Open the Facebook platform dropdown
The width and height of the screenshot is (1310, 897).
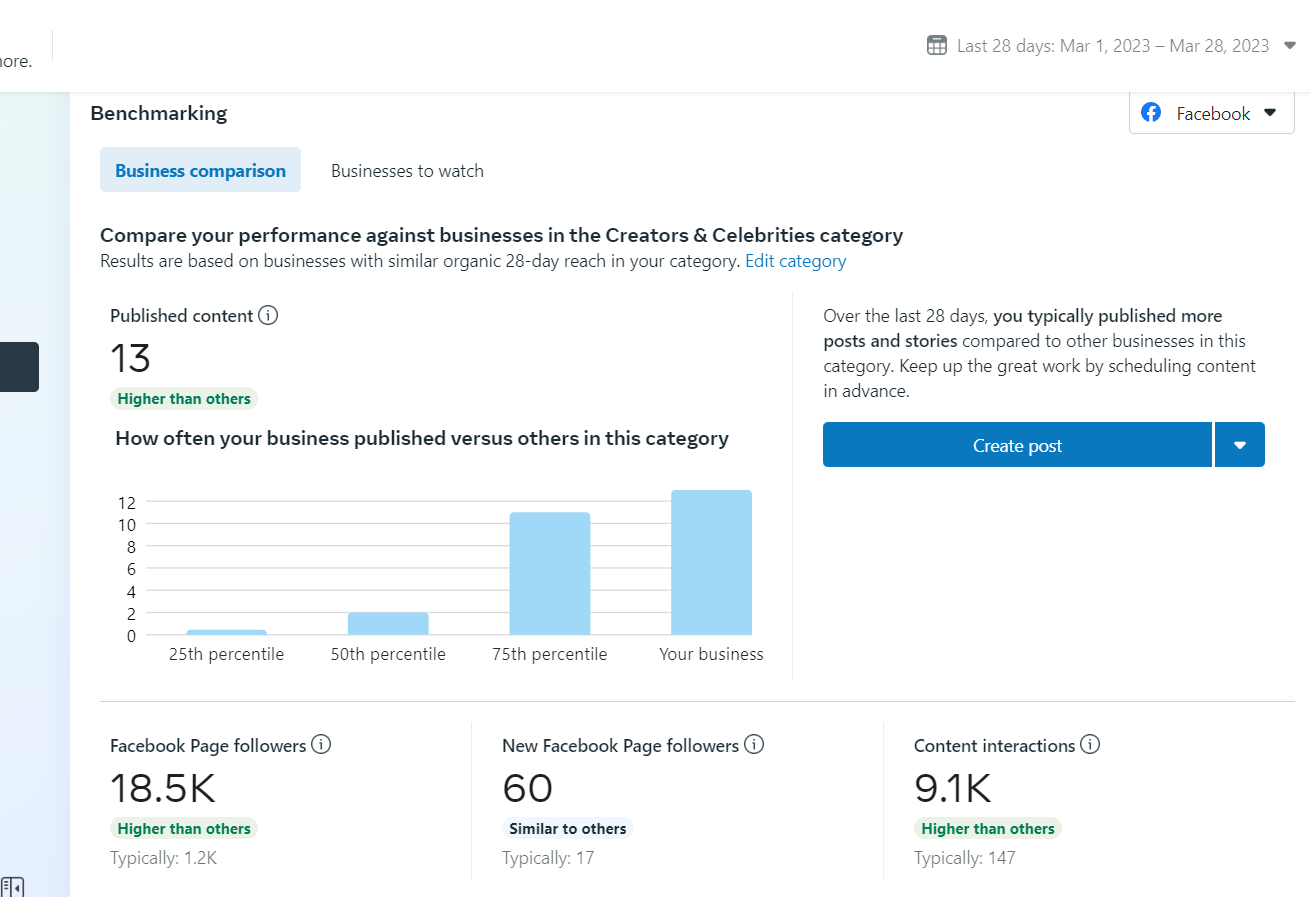click(x=1211, y=113)
